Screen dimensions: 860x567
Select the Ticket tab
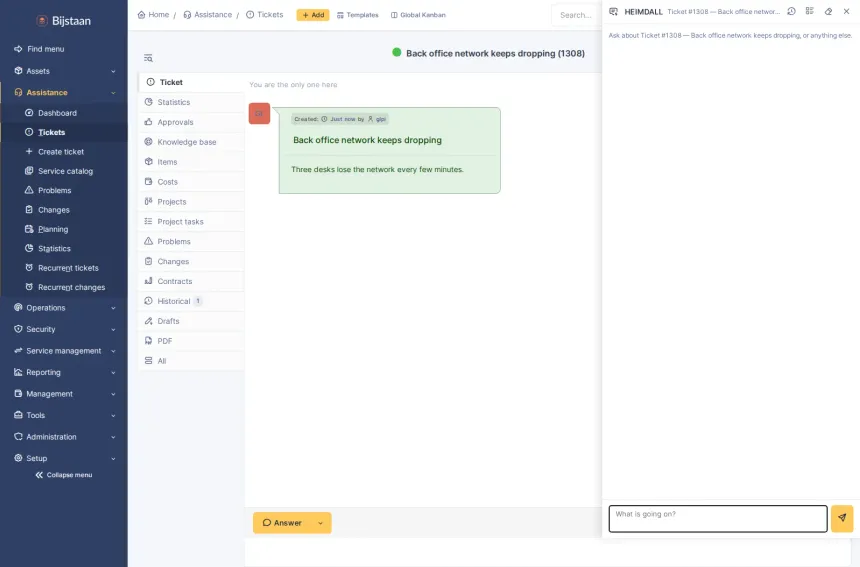[x=191, y=82]
